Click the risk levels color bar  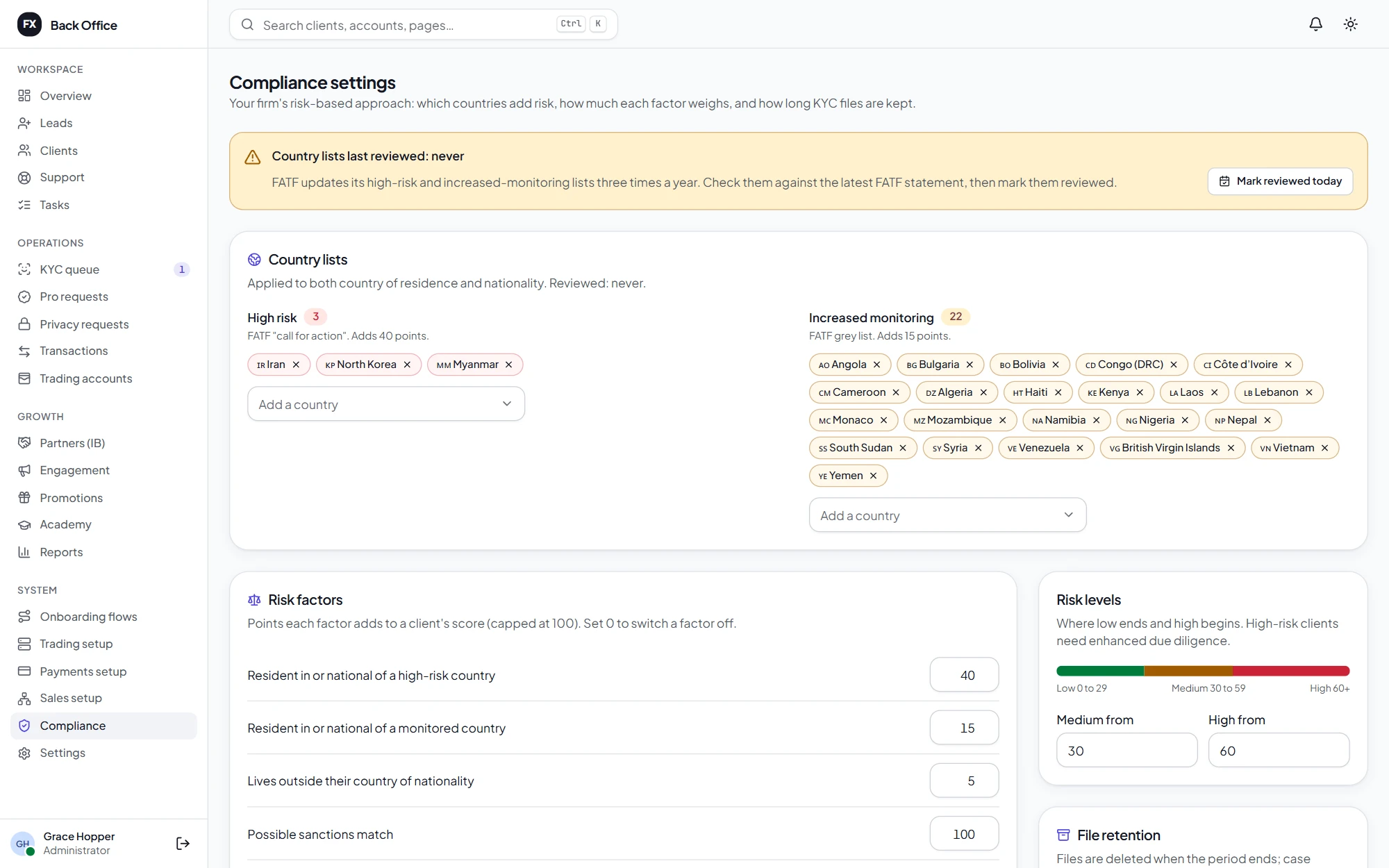tap(1203, 671)
